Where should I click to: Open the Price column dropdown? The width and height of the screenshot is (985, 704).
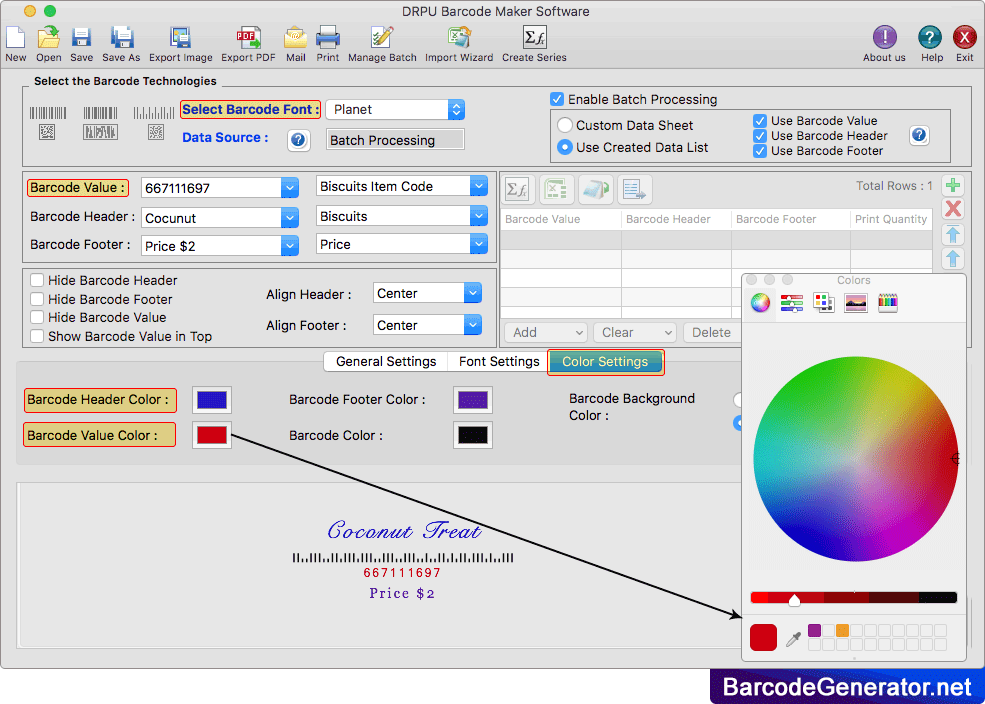coord(479,244)
